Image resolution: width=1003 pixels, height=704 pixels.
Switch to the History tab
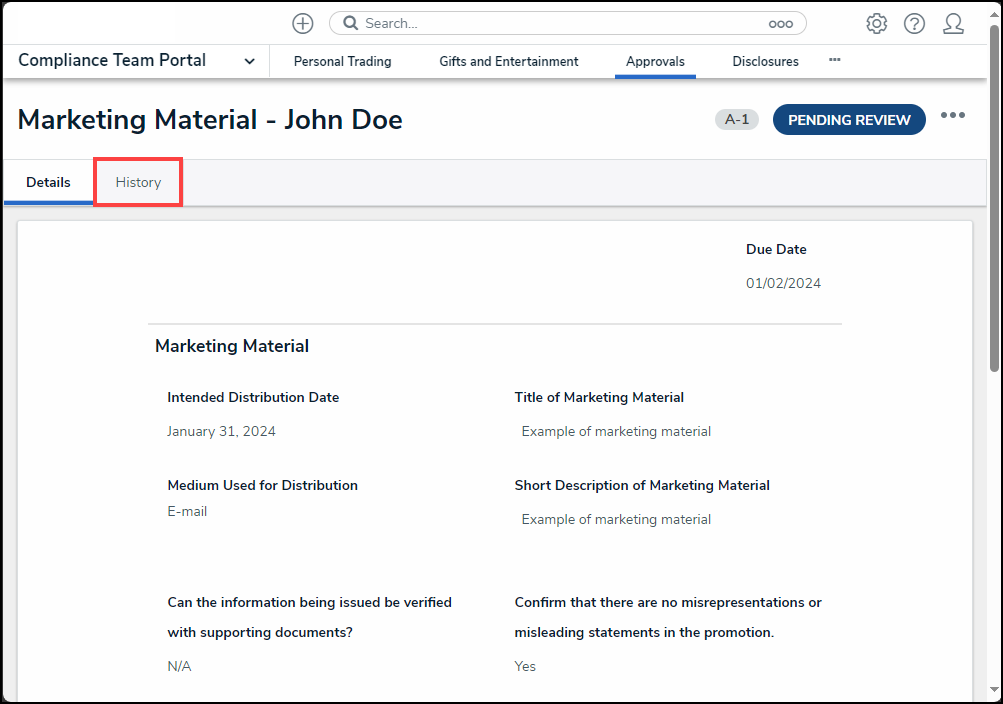point(138,182)
